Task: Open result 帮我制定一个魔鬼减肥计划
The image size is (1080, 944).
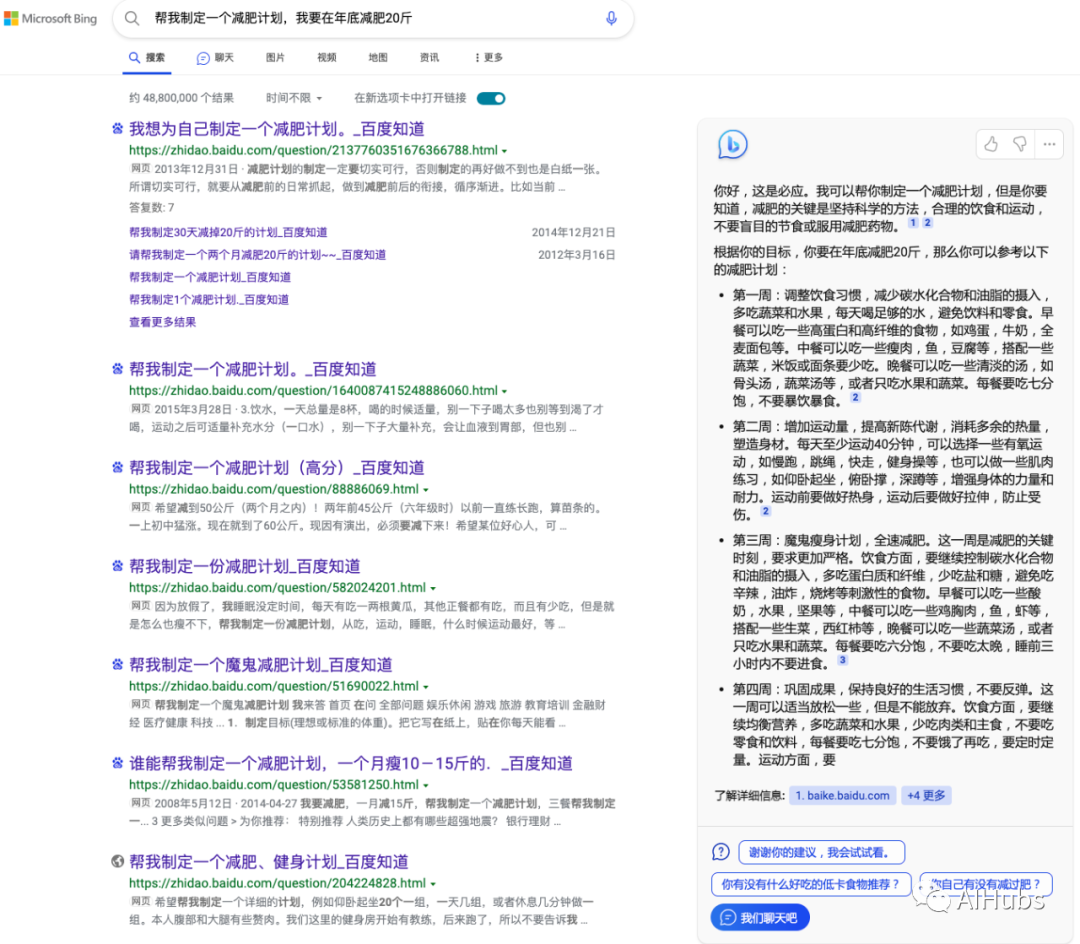Action: click(261, 664)
